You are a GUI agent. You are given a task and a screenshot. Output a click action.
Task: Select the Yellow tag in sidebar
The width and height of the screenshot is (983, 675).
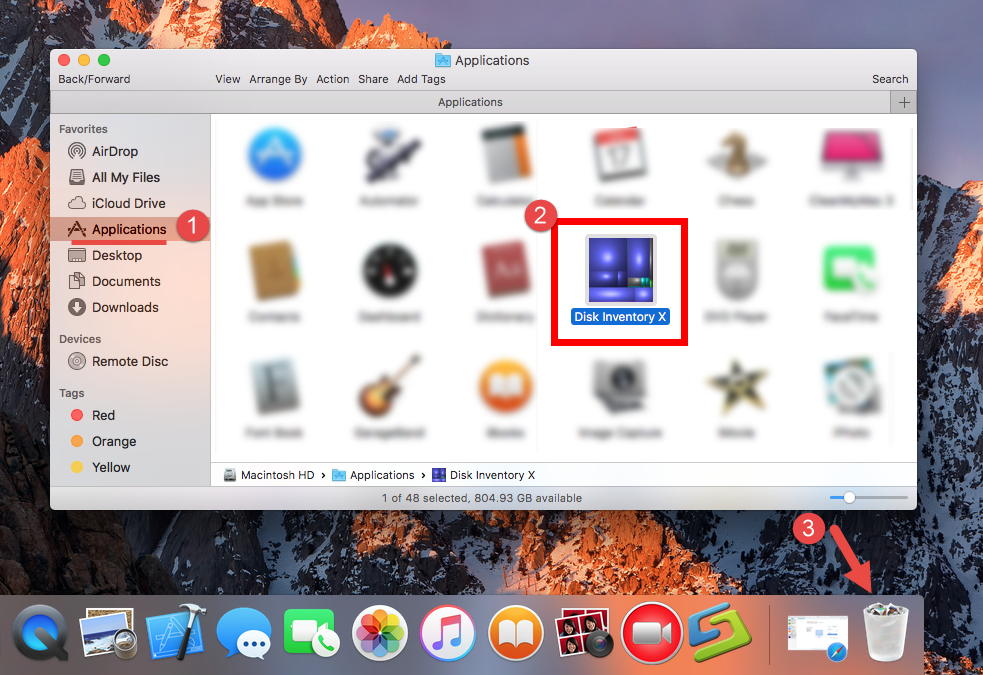tap(105, 467)
